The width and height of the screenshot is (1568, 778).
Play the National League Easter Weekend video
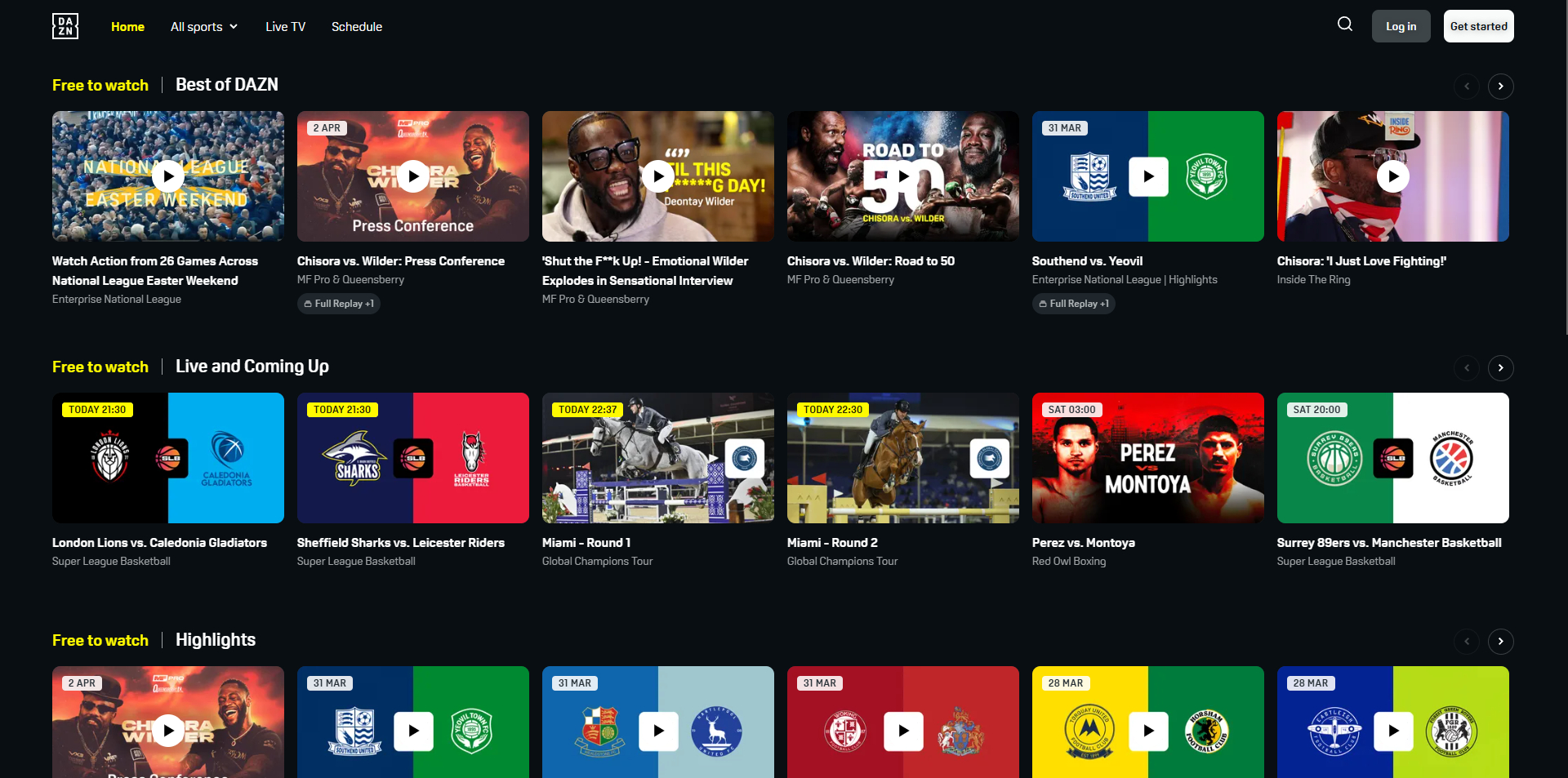[x=168, y=176]
